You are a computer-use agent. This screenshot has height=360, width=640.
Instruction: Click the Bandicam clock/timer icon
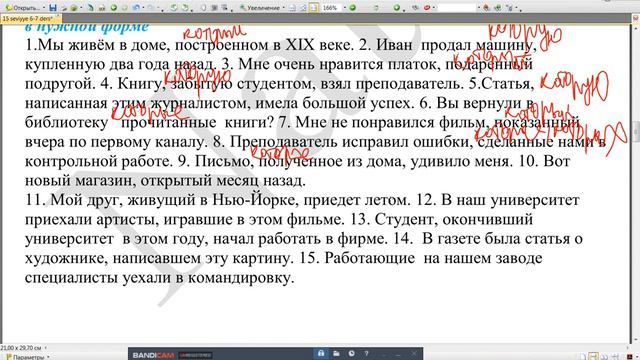pos(351,353)
